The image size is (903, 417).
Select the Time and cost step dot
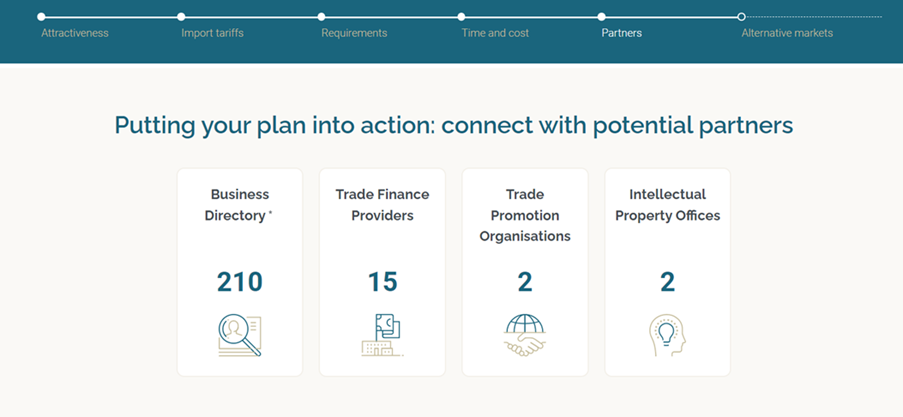tap(461, 17)
